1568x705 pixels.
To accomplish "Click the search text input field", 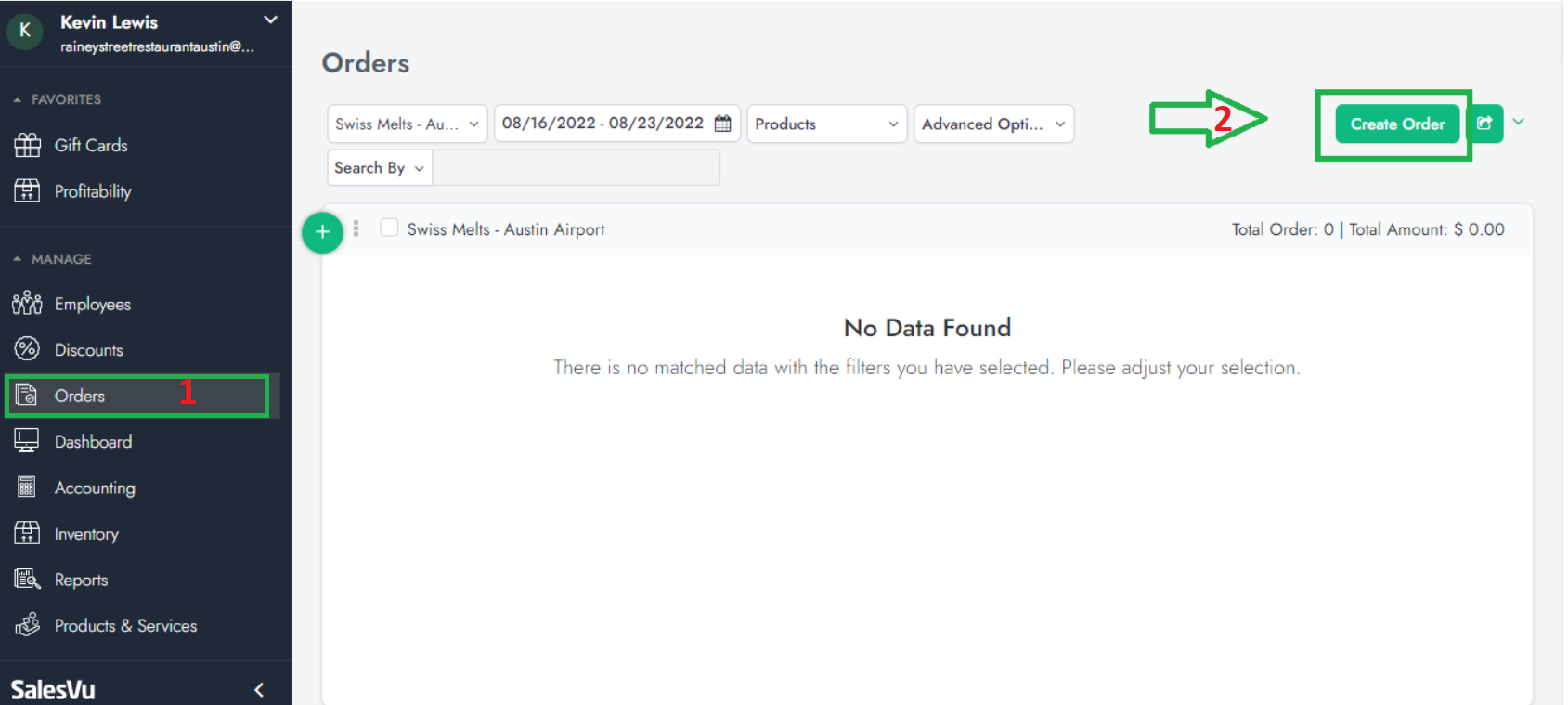I will (576, 168).
